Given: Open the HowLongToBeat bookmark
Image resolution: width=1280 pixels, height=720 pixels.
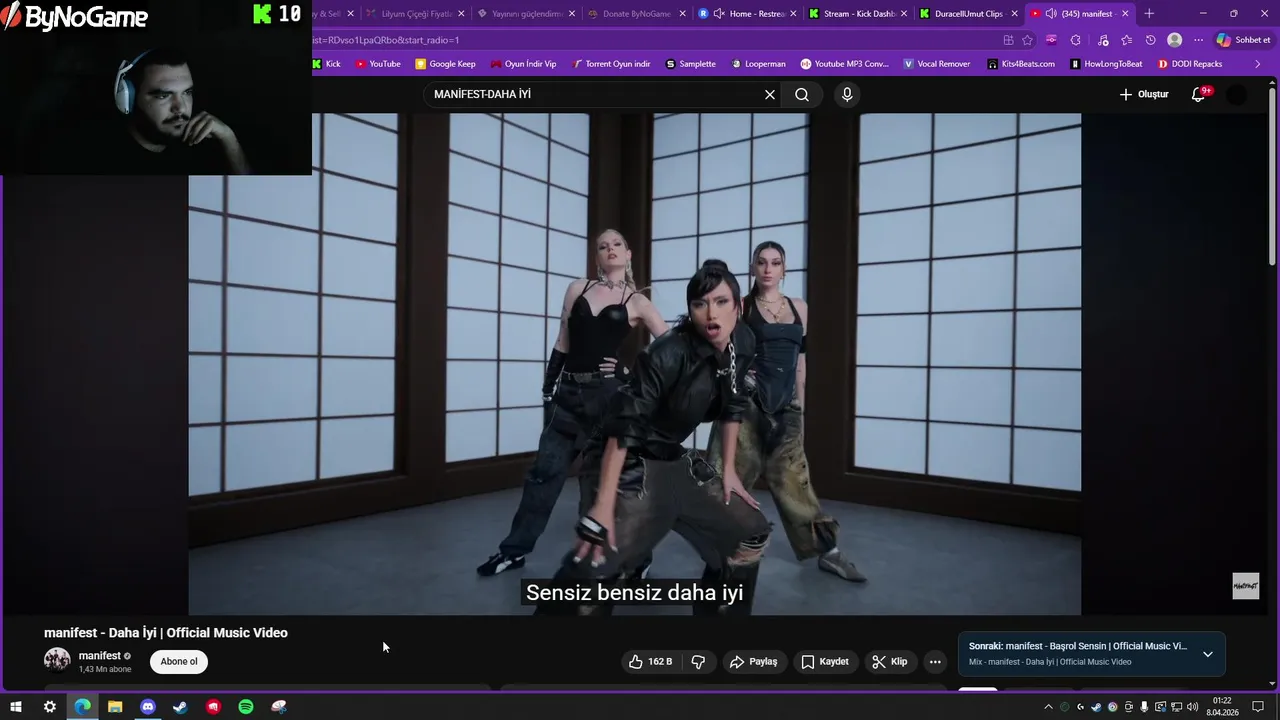Looking at the screenshot, I should pyautogui.click(x=1105, y=64).
